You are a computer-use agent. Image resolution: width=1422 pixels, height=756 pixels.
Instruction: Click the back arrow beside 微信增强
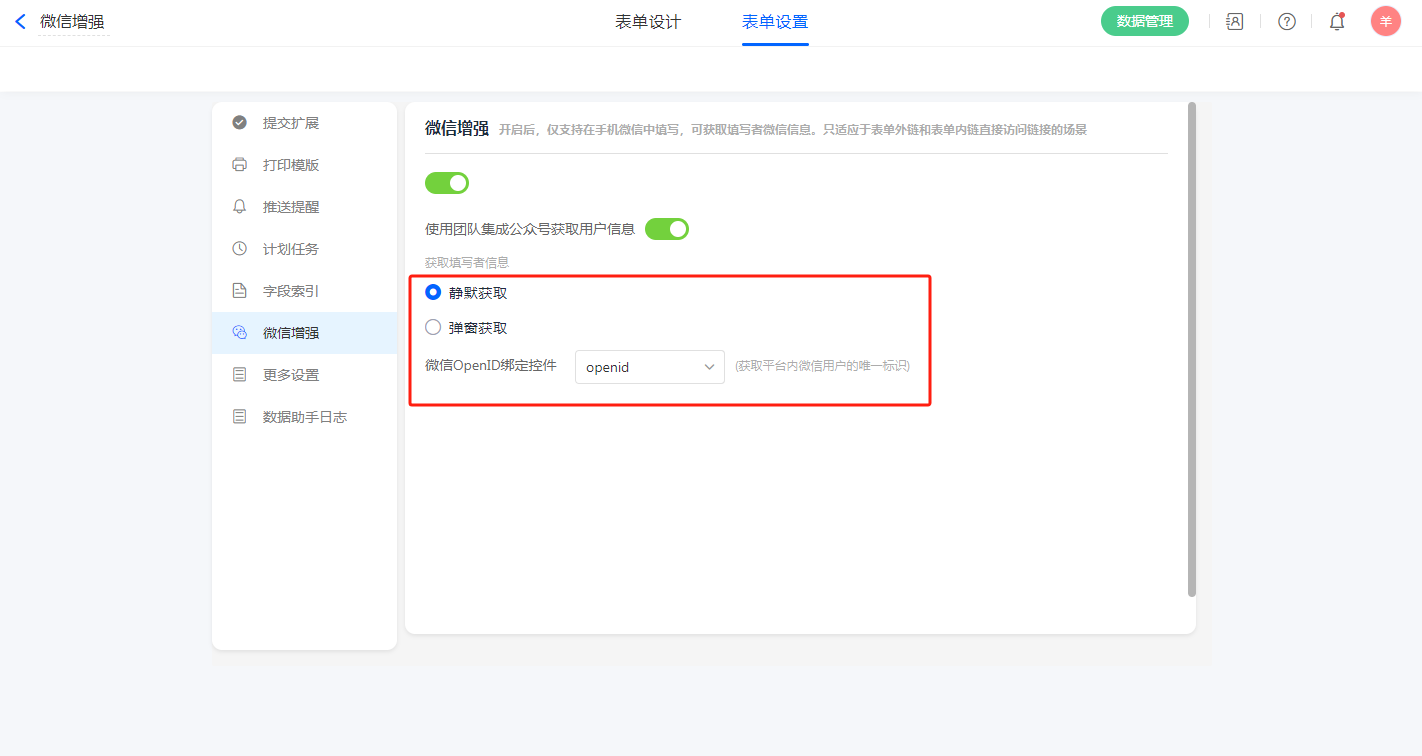20,22
